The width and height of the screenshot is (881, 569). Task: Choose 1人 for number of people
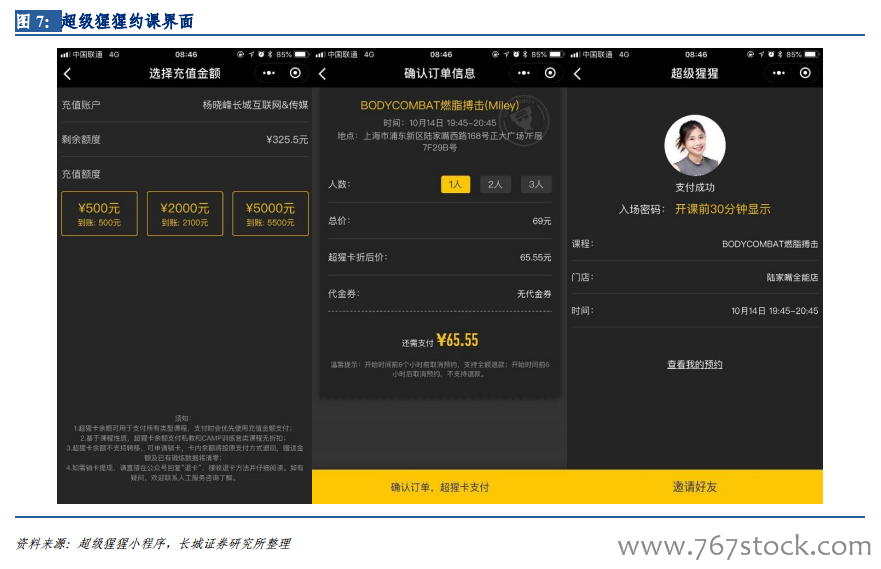coord(455,184)
